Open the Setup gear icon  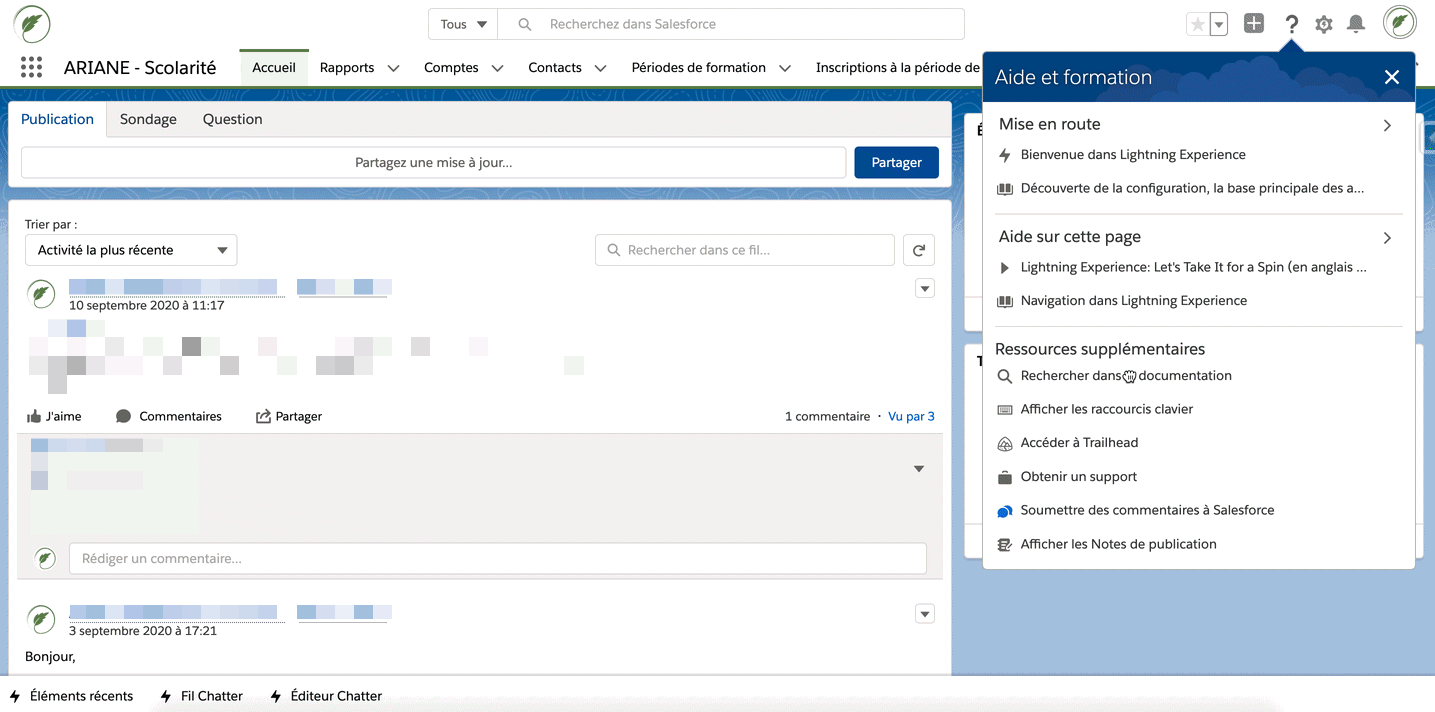click(x=1324, y=24)
